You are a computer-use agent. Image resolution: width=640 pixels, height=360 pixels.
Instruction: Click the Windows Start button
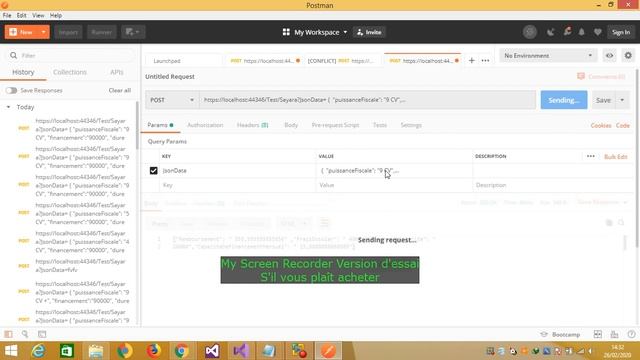11,351
